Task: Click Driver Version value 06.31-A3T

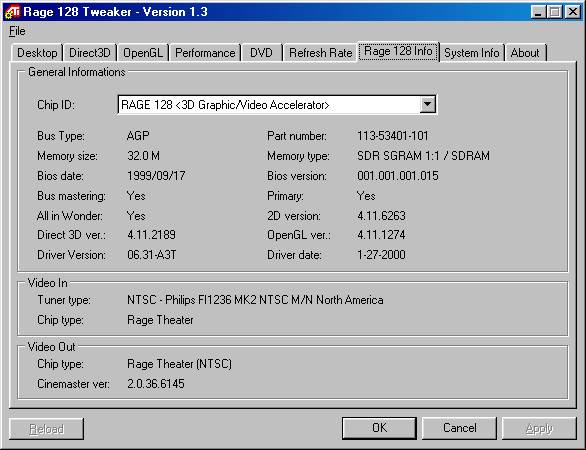Action: tap(152, 255)
